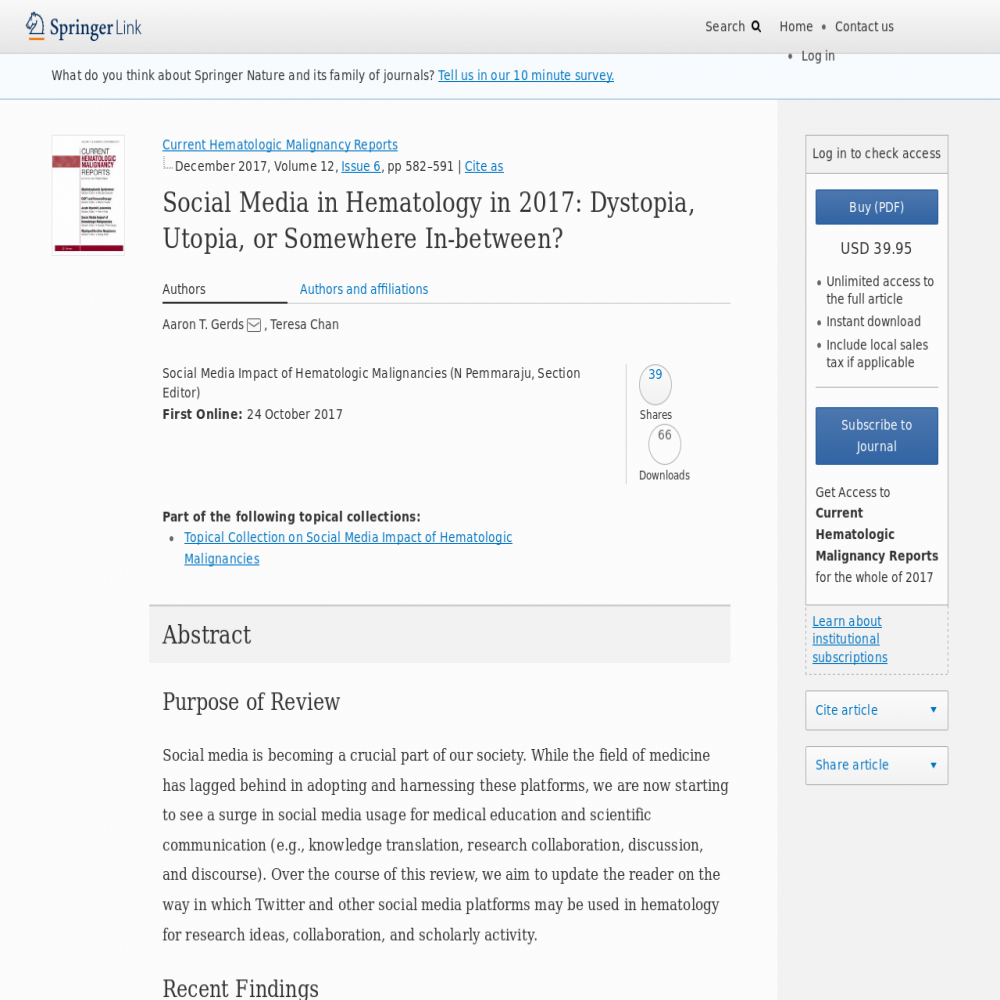Switch to Authors and affiliations tab
Screen dimensions: 1000x1000
(364, 290)
